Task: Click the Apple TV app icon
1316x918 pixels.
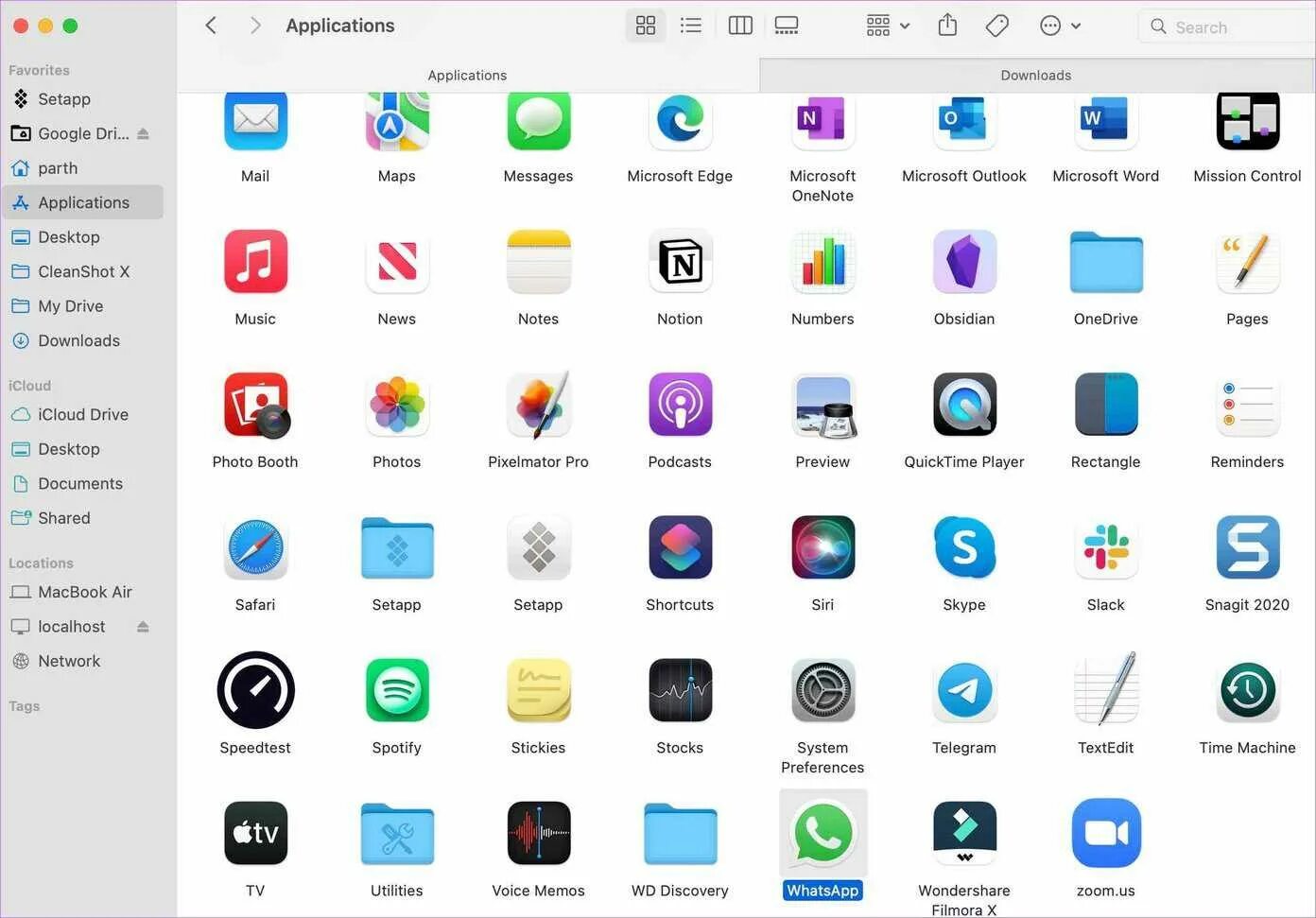Action: click(x=255, y=833)
